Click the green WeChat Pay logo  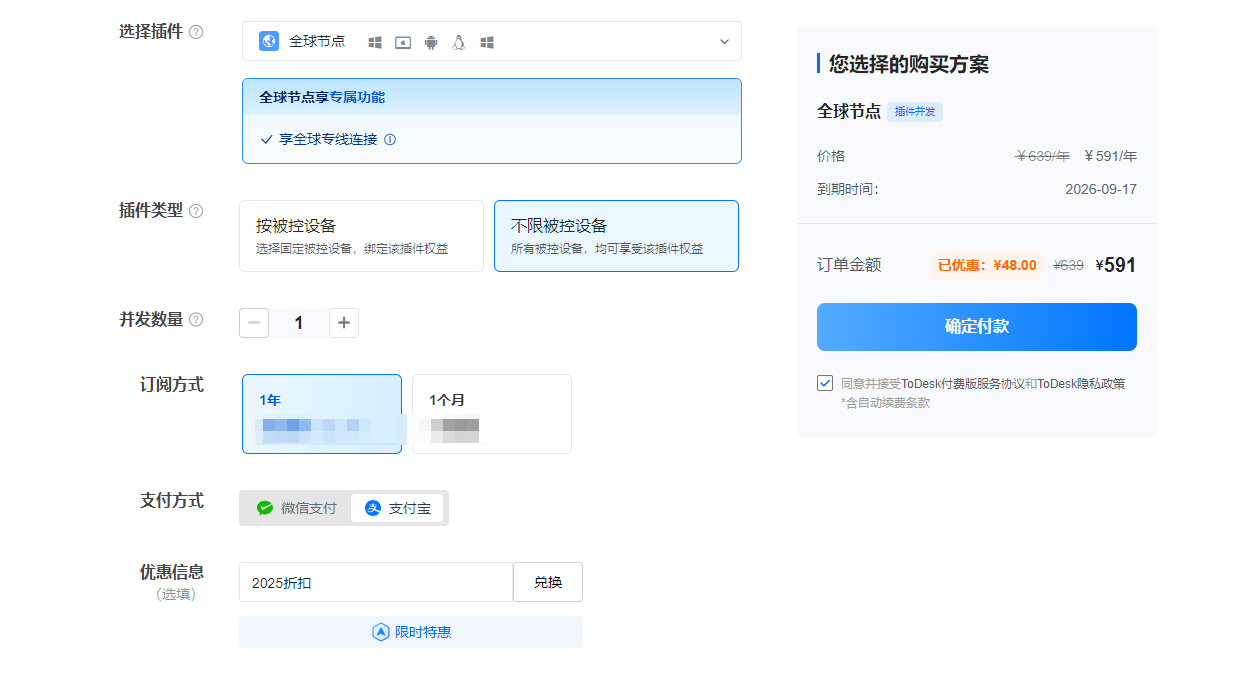coord(265,508)
